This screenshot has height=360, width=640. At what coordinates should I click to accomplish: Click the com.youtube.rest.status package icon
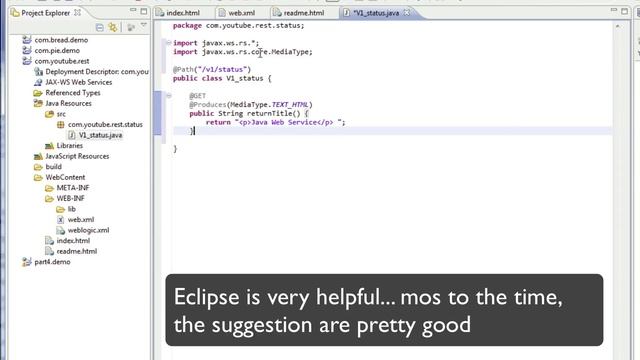click(x=60, y=124)
